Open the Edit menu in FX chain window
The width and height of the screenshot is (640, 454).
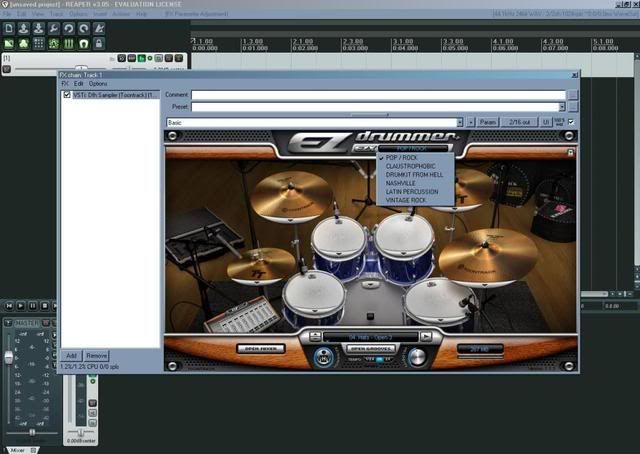pyautogui.click(x=78, y=84)
